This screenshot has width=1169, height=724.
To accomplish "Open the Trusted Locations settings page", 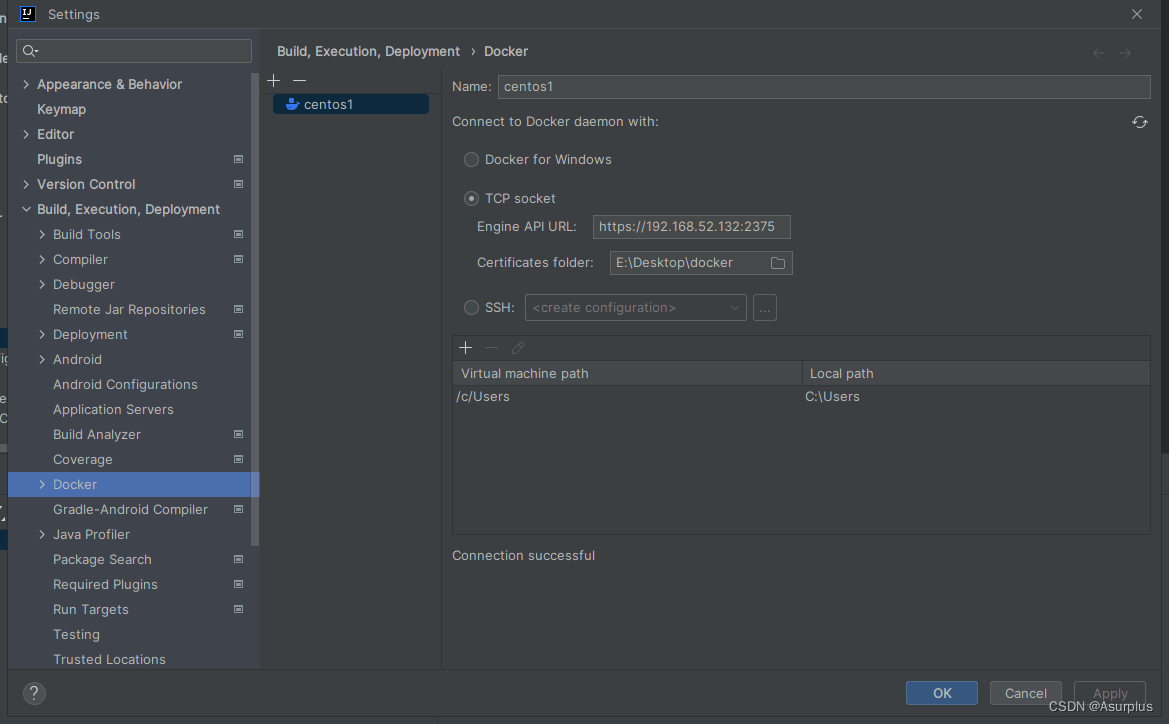I will tap(109, 659).
